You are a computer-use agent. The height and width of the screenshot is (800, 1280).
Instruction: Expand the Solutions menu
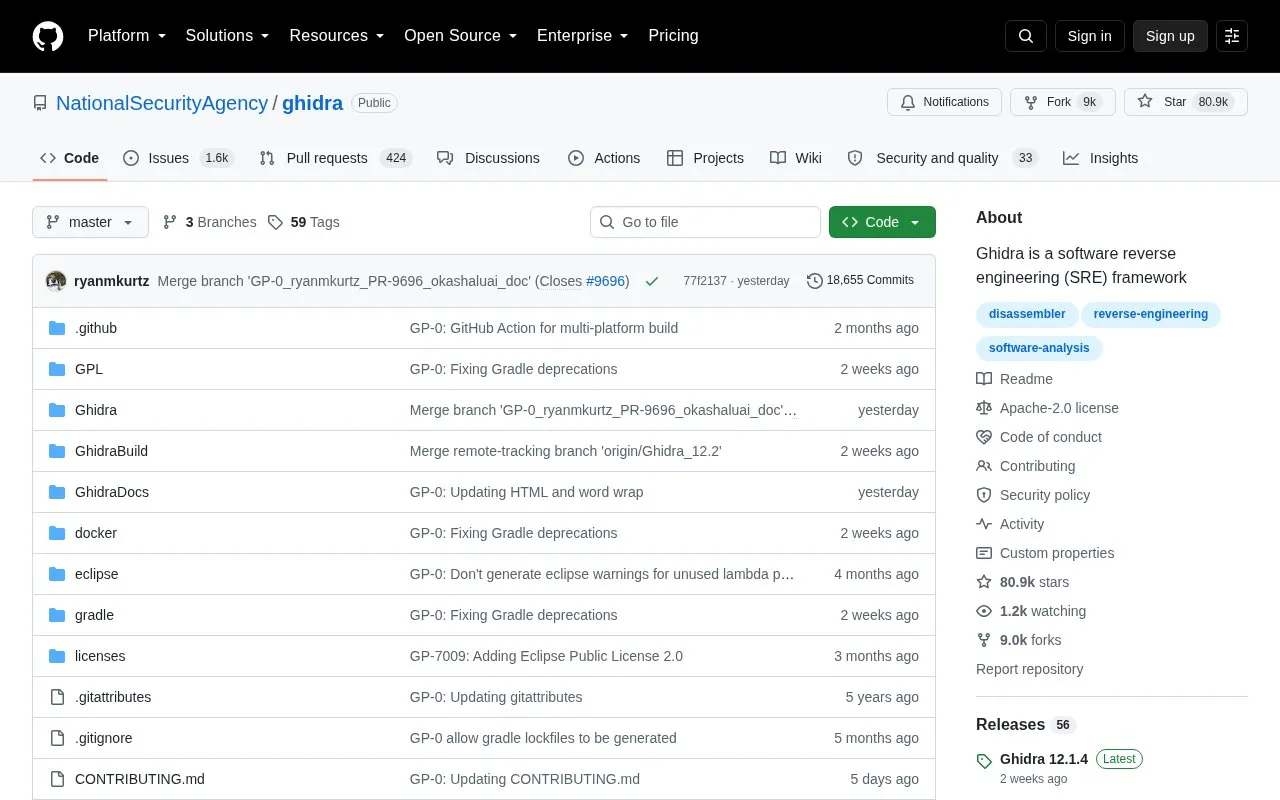click(228, 36)
